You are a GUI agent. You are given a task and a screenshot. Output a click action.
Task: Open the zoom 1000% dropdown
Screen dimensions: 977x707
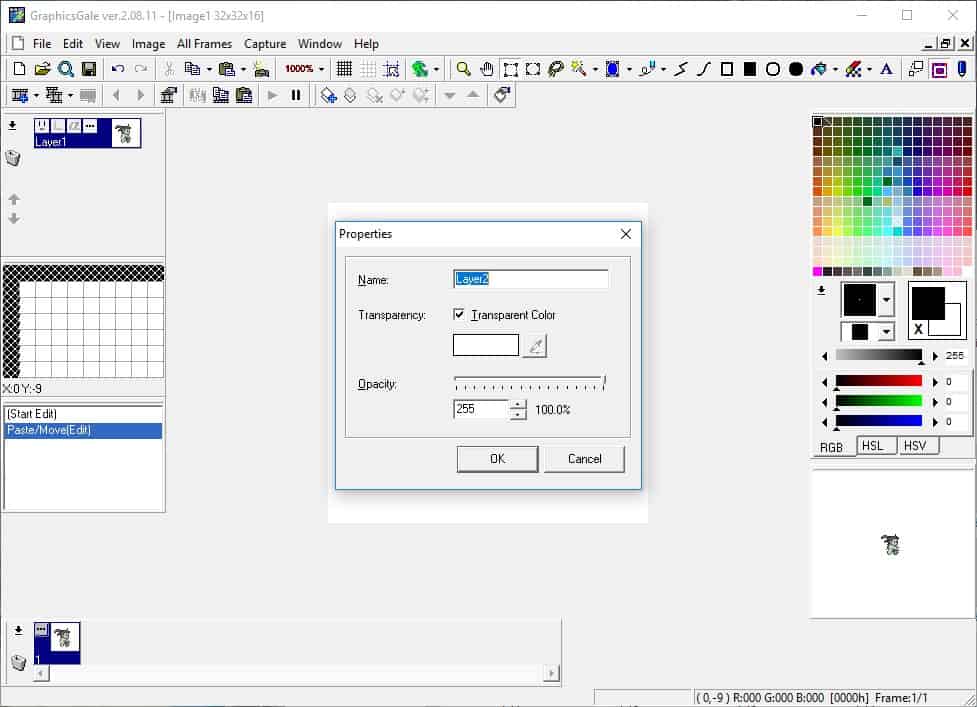[322, 69]
